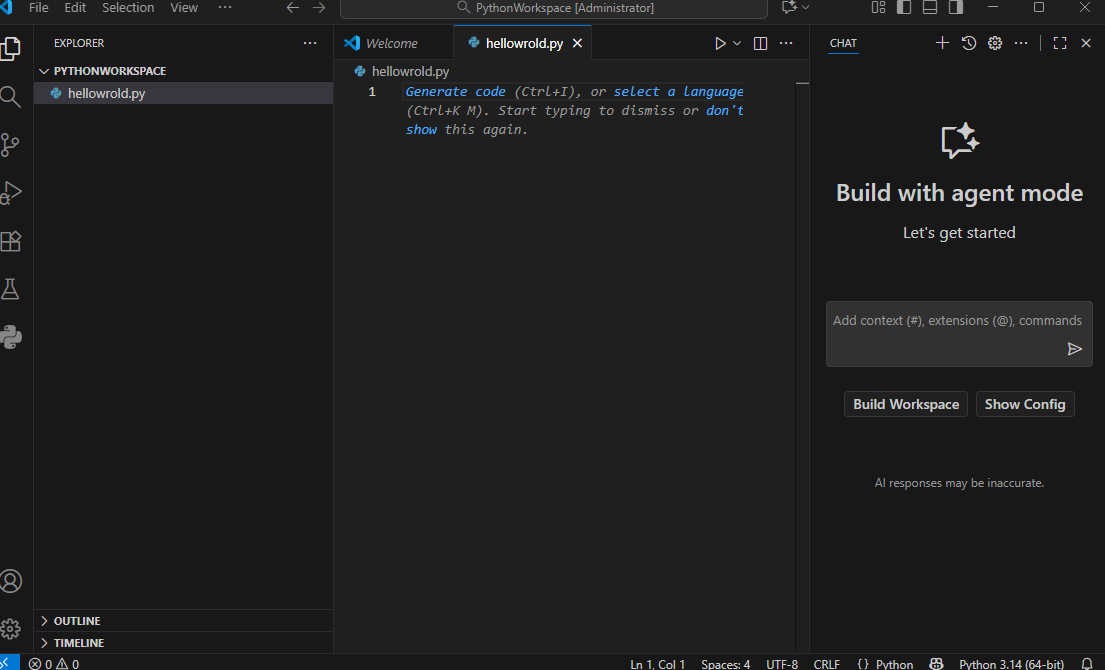Start a new chat with plus icon
Image resolution: width=1105 pixels, height=670 pixels.
[942, 43]
